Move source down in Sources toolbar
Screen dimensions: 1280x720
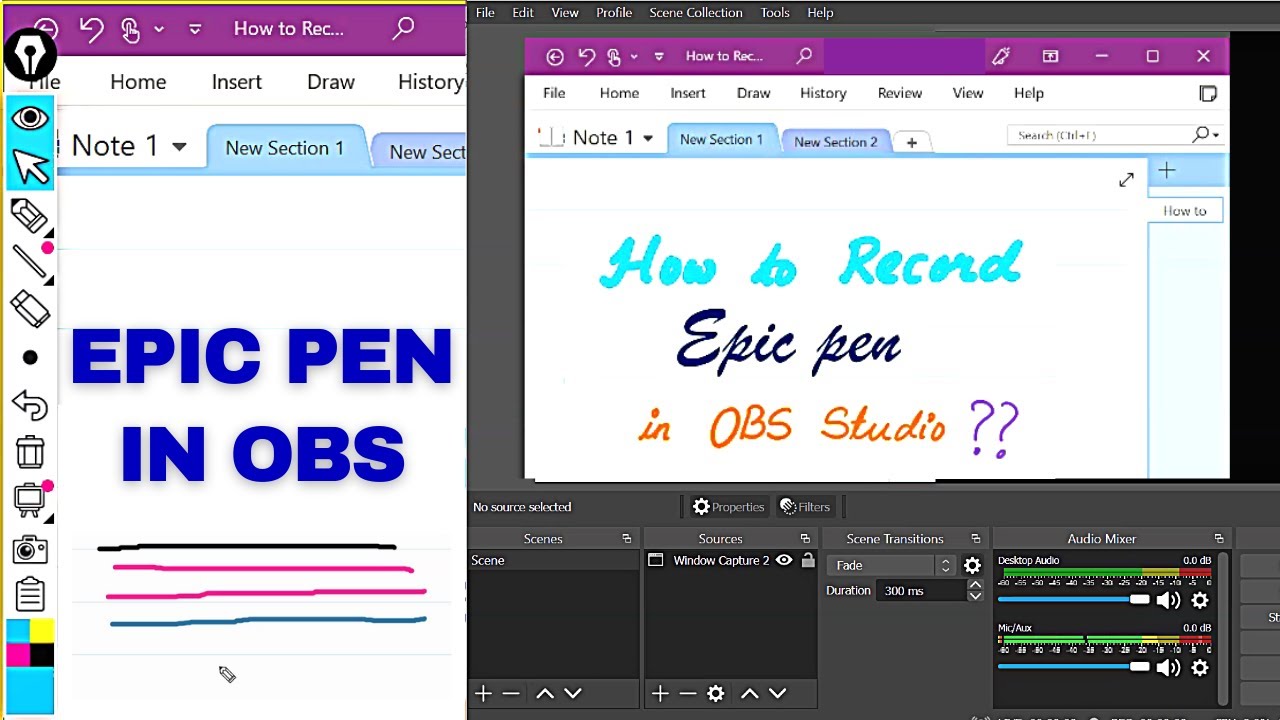pyautogui.click(x=777, y=693)
